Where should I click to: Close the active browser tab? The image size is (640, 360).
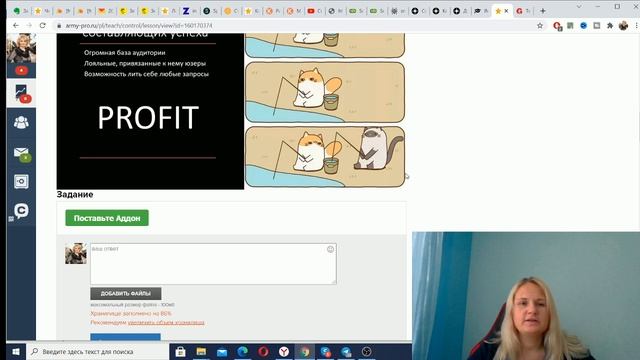tap(507, 11)
